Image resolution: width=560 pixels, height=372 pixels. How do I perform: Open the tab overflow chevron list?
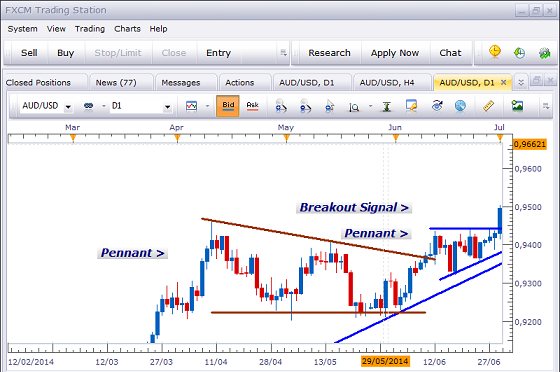[521, 82]
